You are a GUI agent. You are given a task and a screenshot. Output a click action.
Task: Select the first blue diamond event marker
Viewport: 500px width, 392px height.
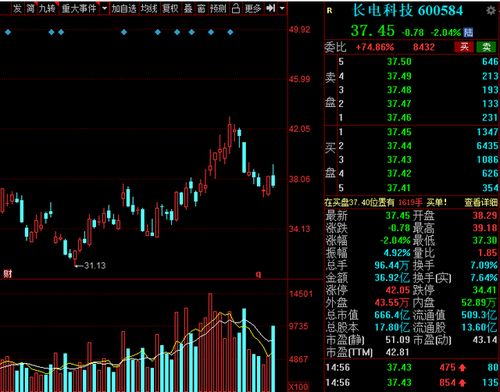pos(8,32)
